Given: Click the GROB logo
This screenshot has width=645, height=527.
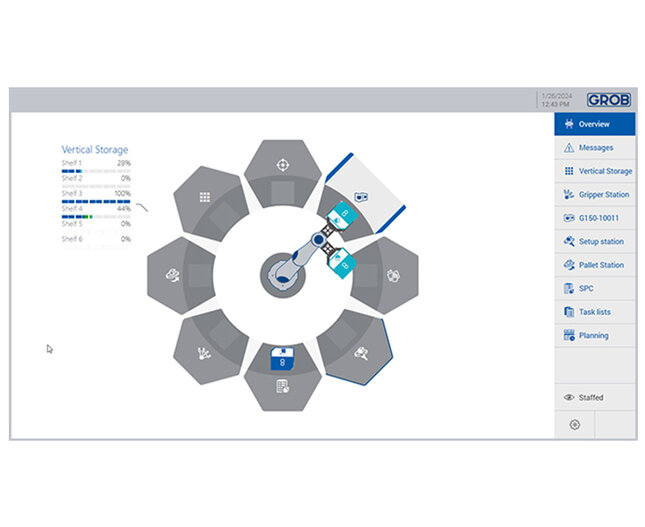Looking at the screenshot, I should [x=608, y=100].
